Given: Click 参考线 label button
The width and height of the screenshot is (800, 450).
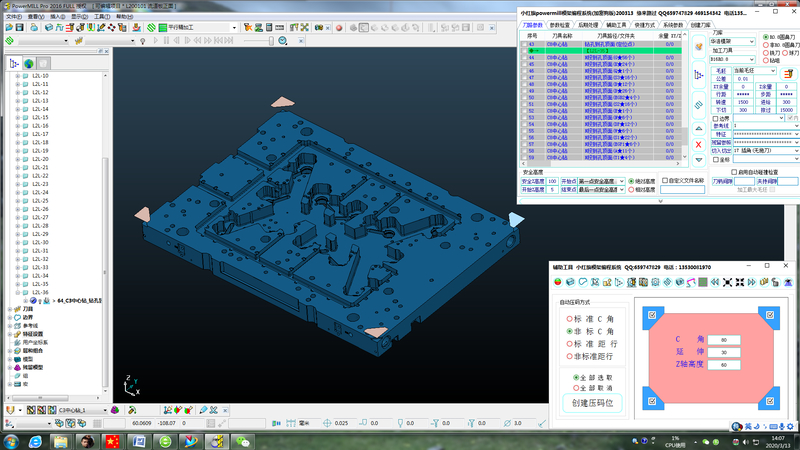Looking at the screenshot, I should point(721,126).
